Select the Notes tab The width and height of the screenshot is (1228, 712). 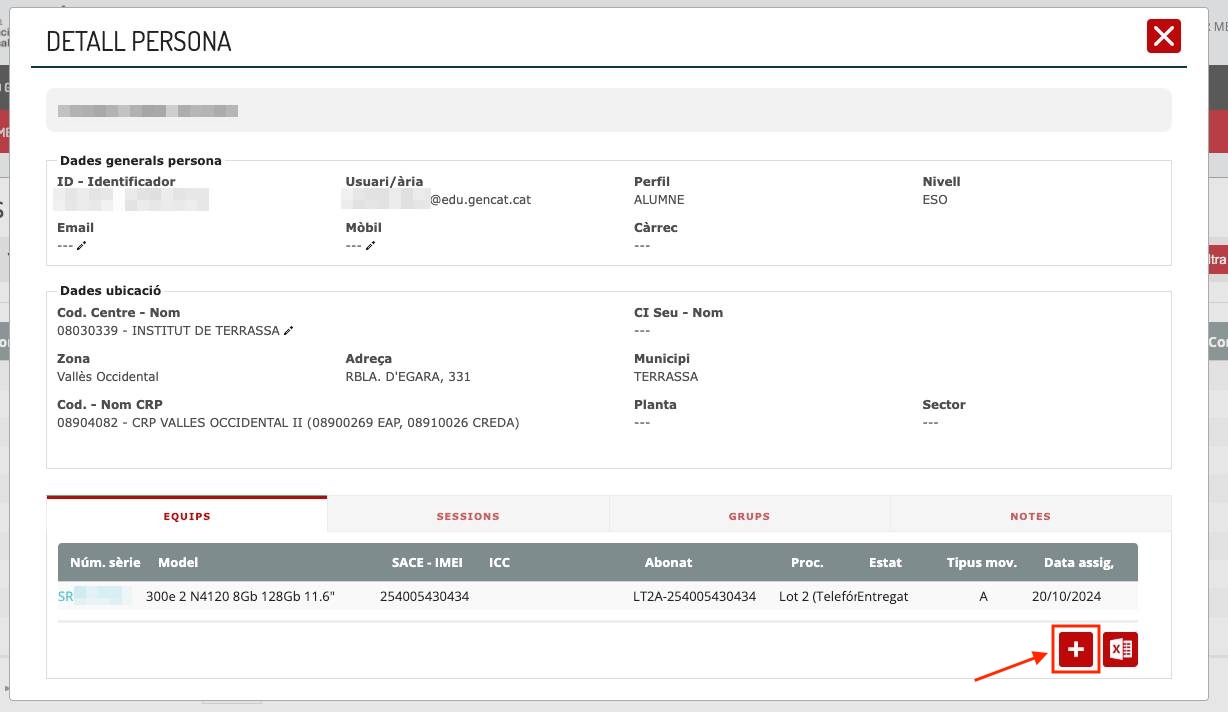coord(1030,516)
